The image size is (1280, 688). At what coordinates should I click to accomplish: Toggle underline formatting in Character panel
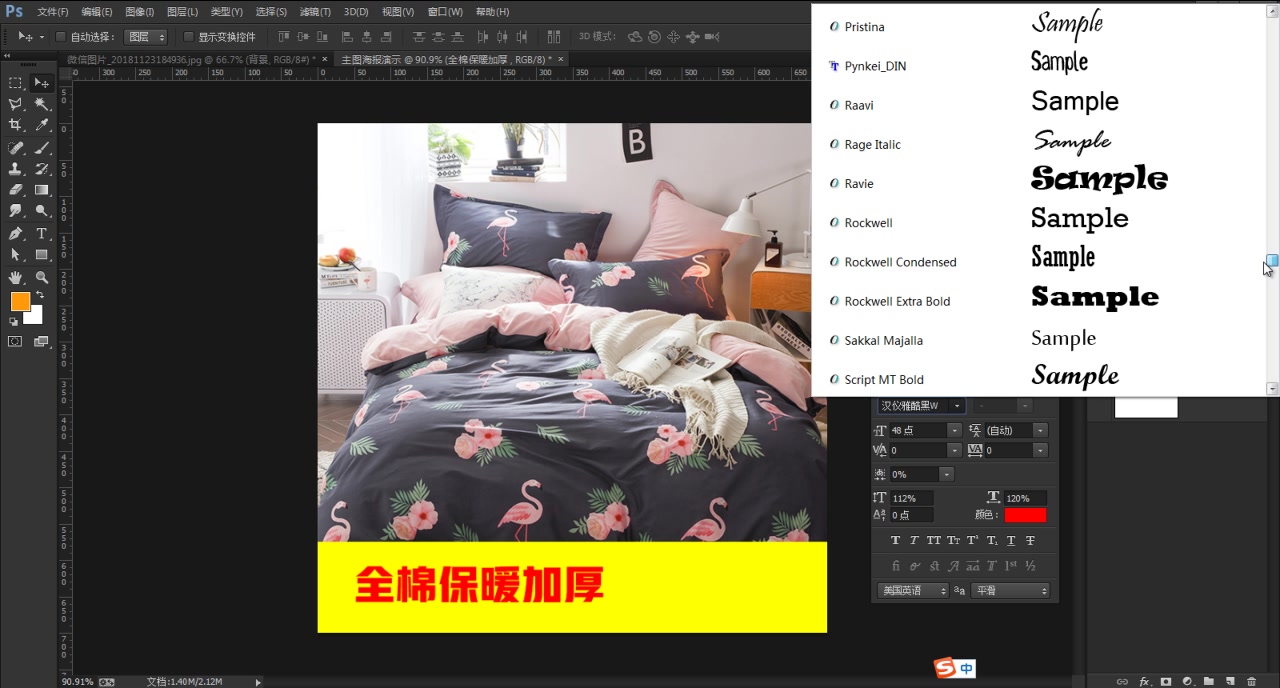tap(1011, 540)
